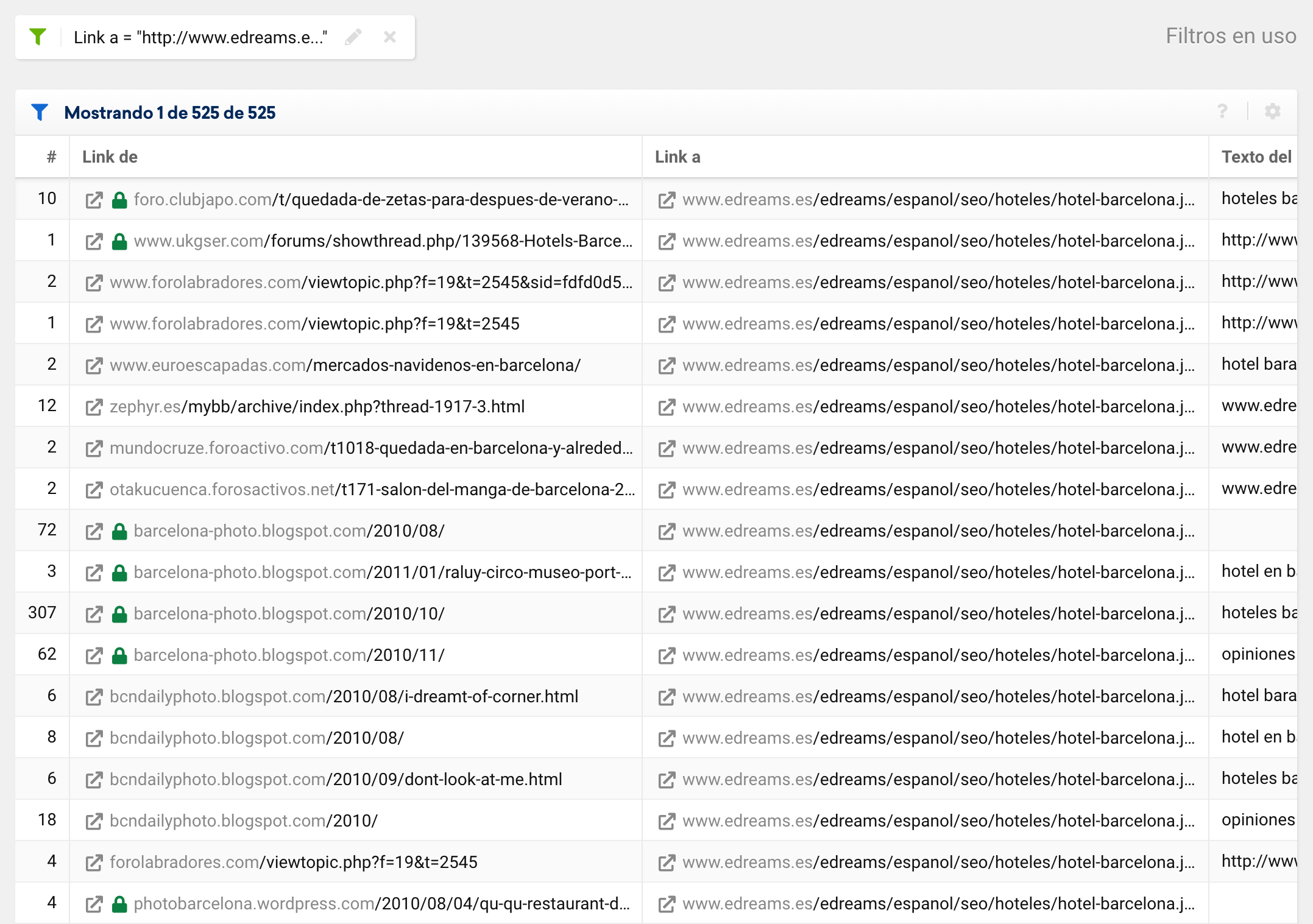Click the green funnel icon in the filter chip
The image size is (1313, 924).
[38, 37]
